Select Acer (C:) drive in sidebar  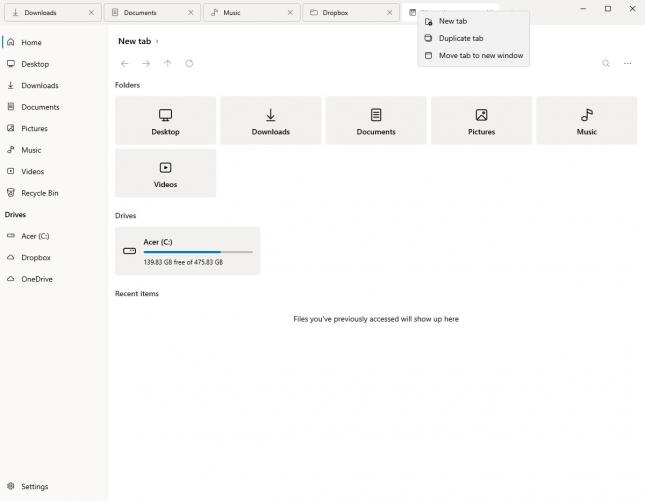click(x=53, y=236)
